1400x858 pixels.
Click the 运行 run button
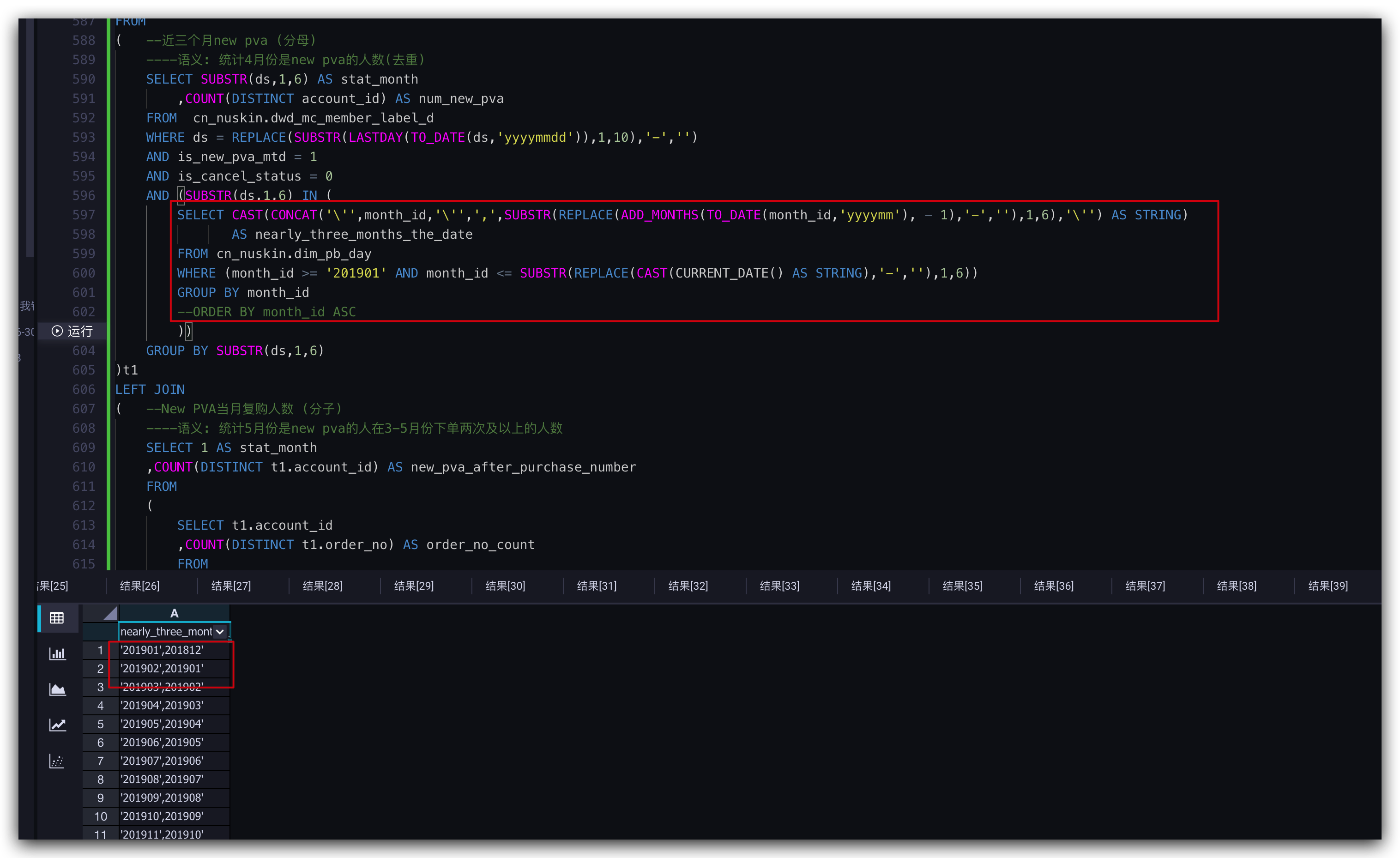79,331
